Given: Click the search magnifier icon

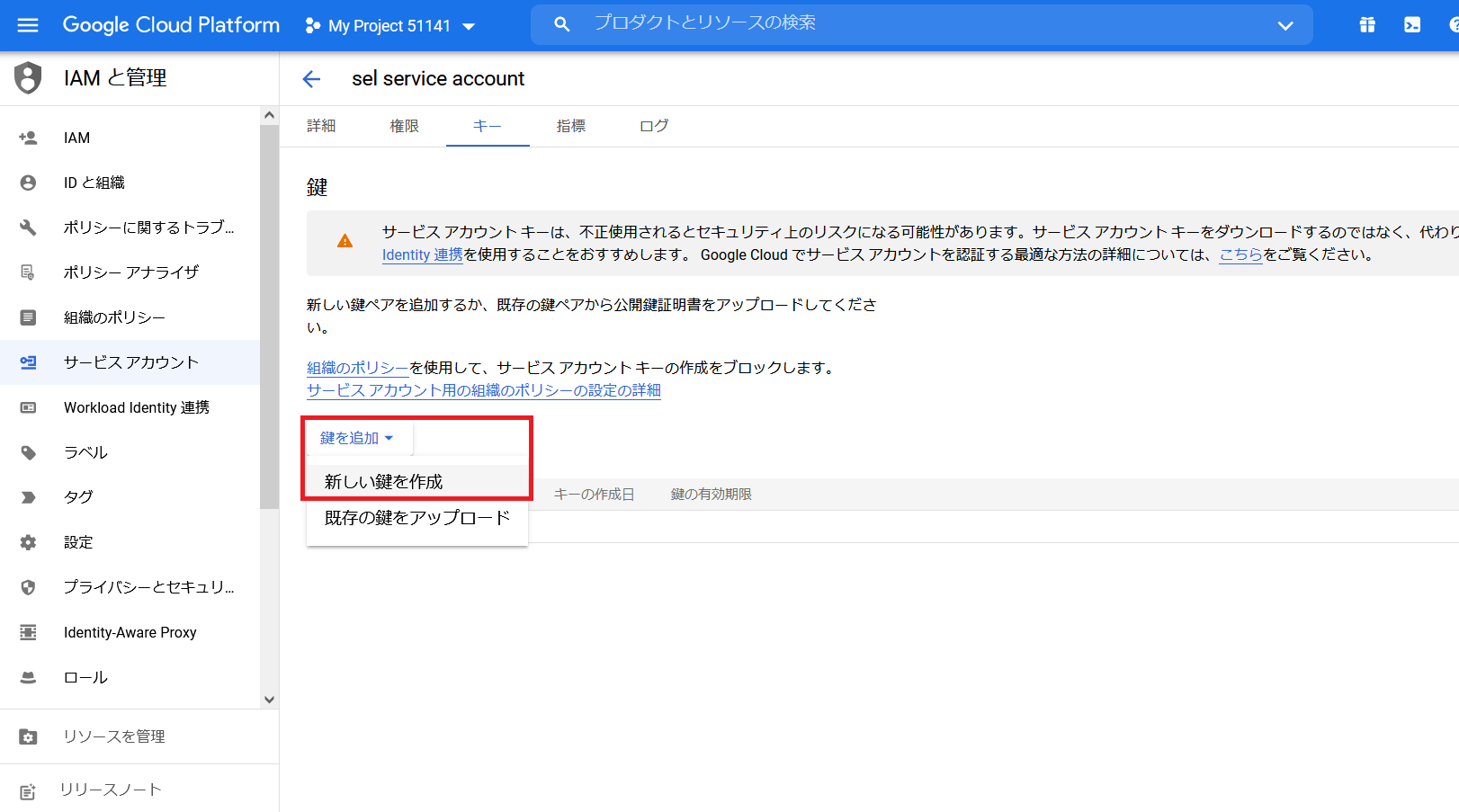Looking at the screenshot, I should [x=562, y=24].
